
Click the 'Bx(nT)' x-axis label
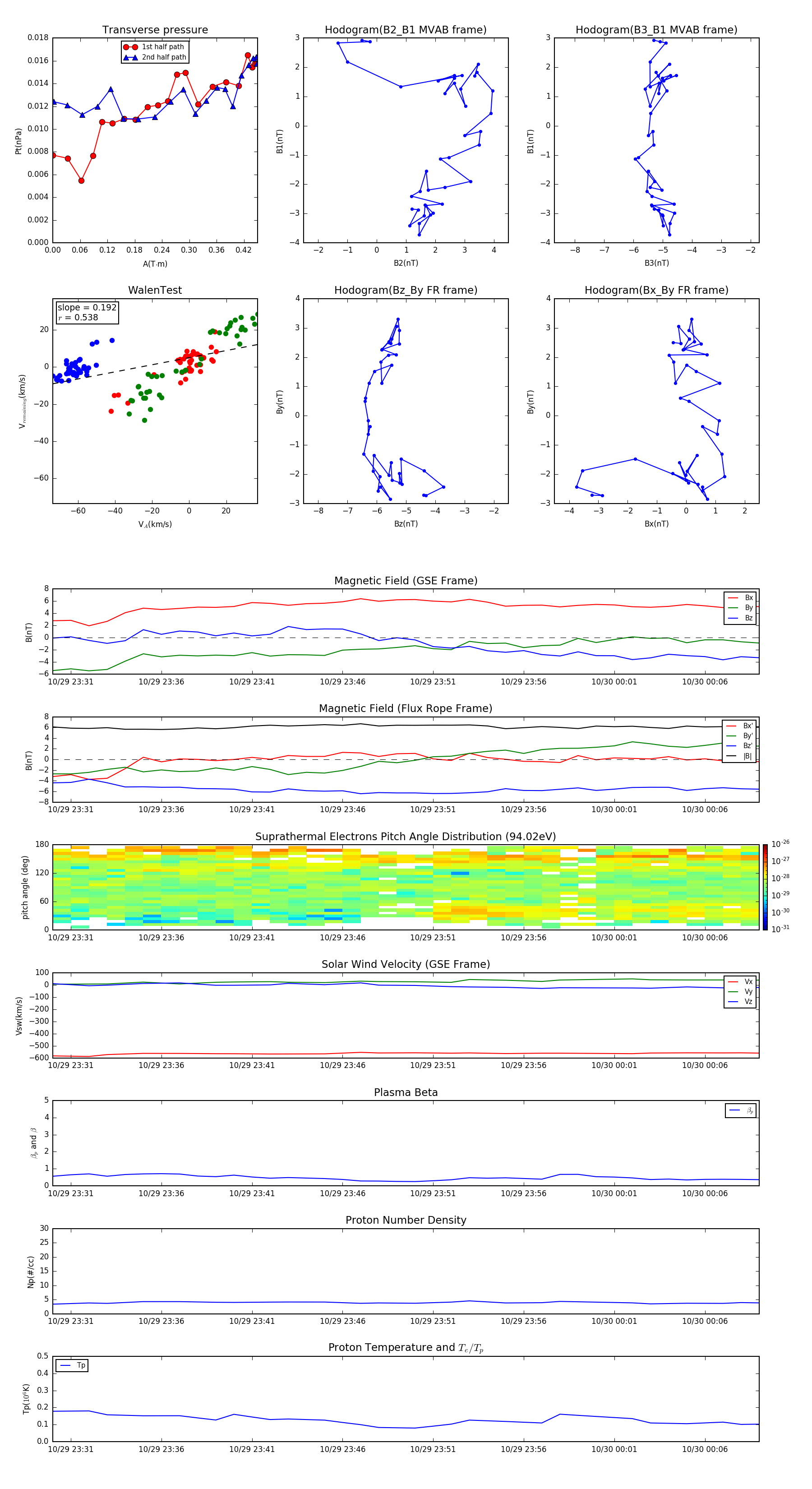[656, 524]
